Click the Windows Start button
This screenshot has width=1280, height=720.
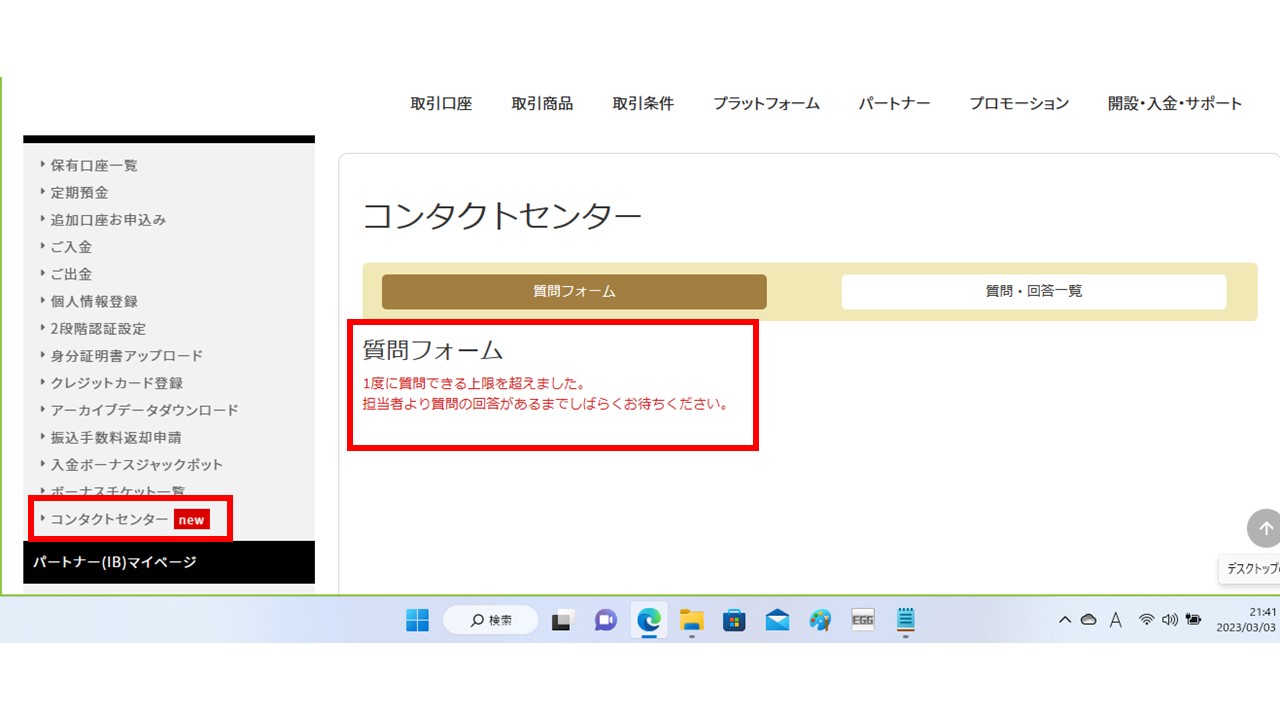click(417, 620)
